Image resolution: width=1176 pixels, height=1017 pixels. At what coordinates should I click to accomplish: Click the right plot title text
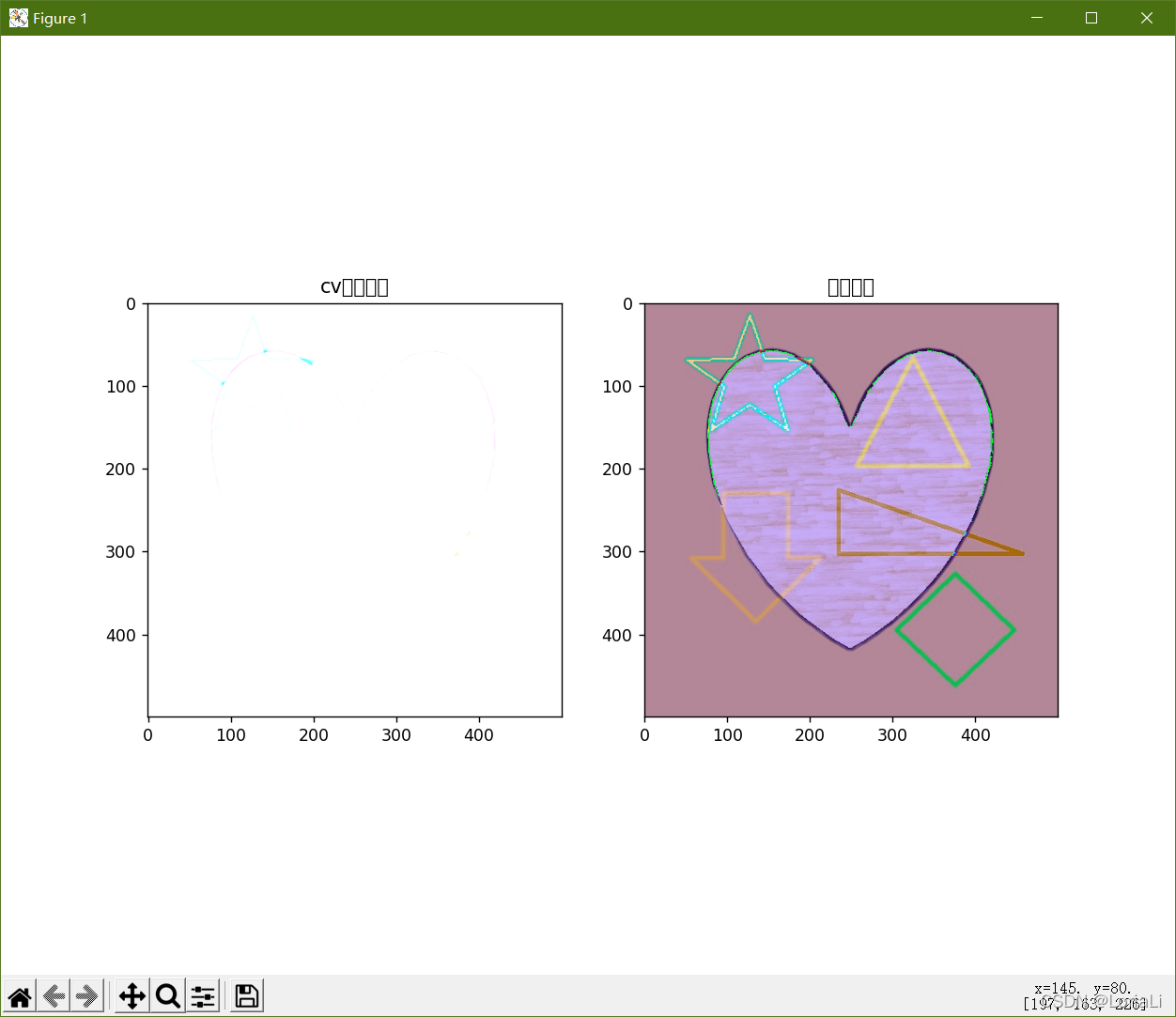(851, 287)
